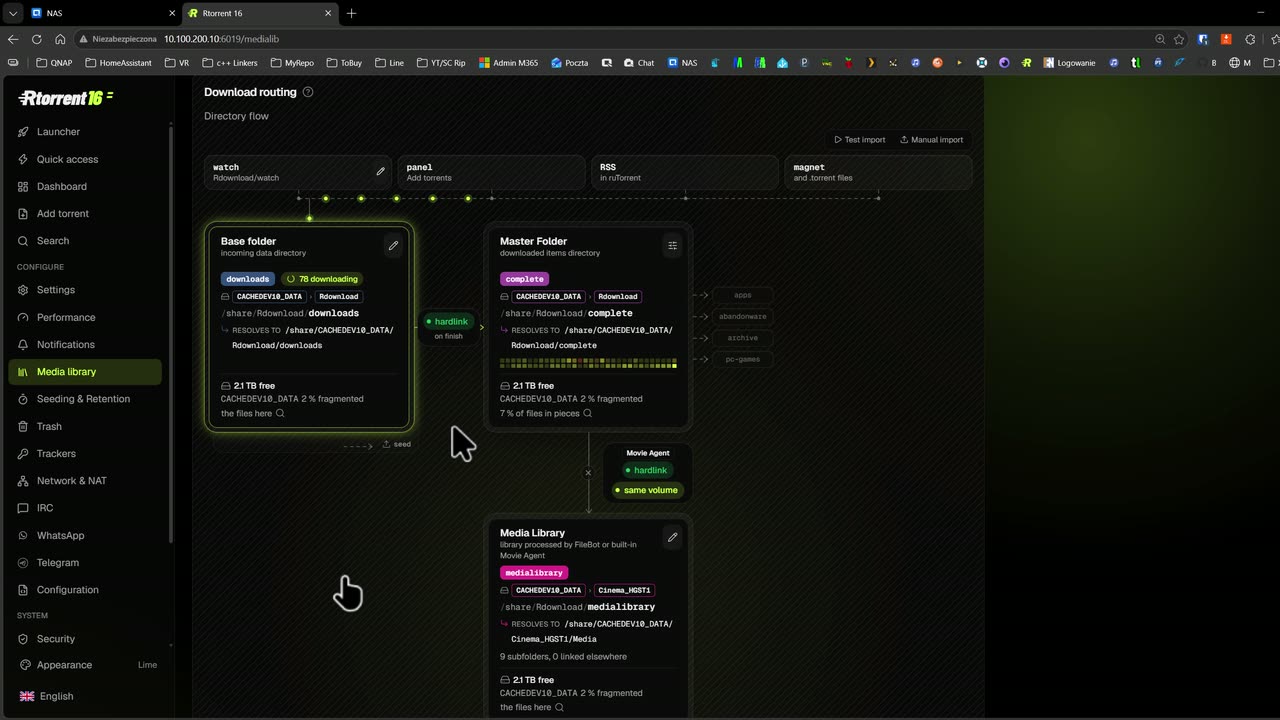
Task: Click the seed button below Base folder
Action: tap(397, 444)
